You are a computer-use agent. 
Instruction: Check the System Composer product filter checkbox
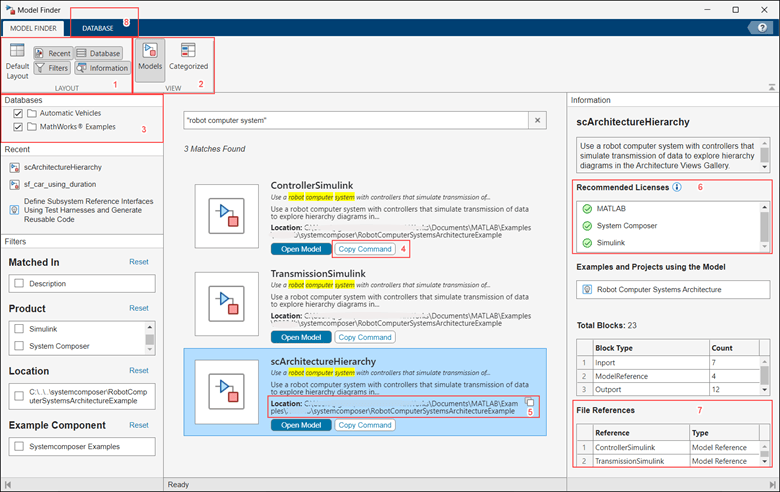coord(19,346)
